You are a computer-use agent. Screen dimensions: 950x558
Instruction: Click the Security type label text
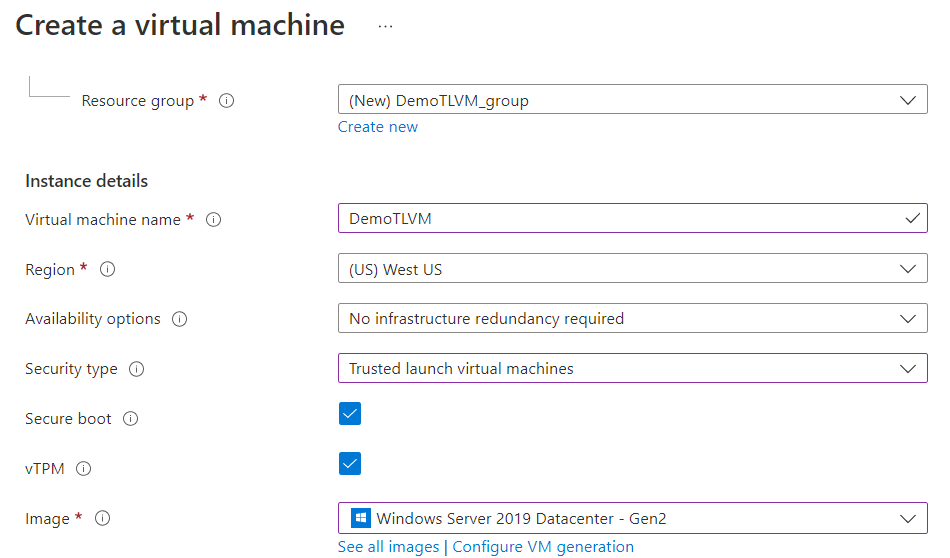[71, 369]
